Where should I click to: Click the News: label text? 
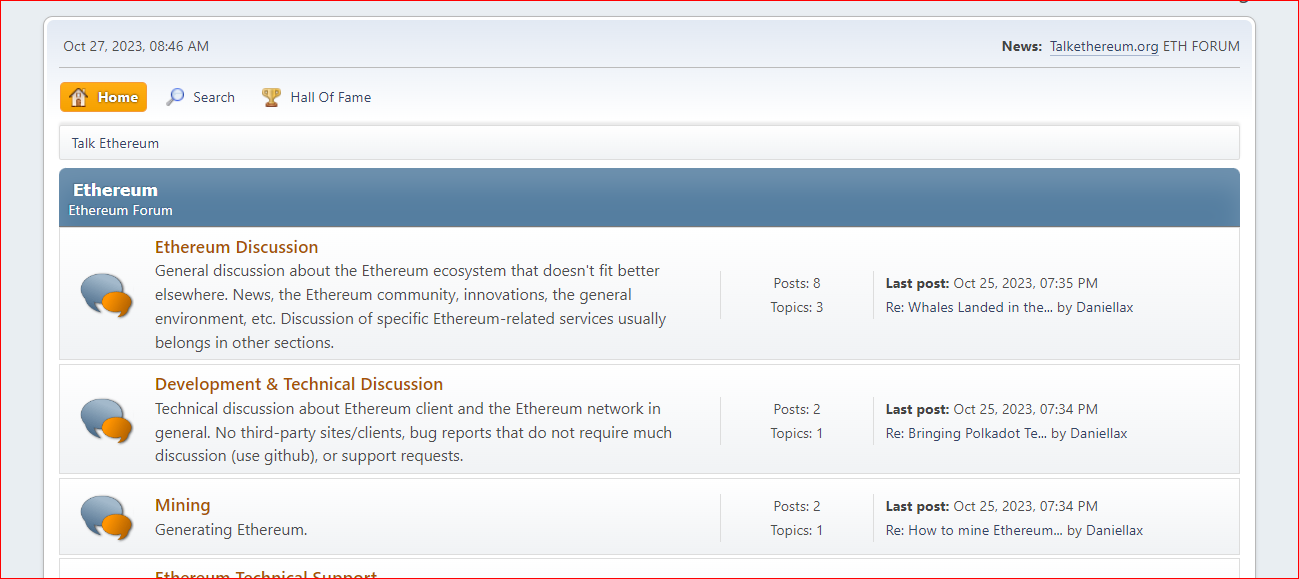[x=1022, y=46]
